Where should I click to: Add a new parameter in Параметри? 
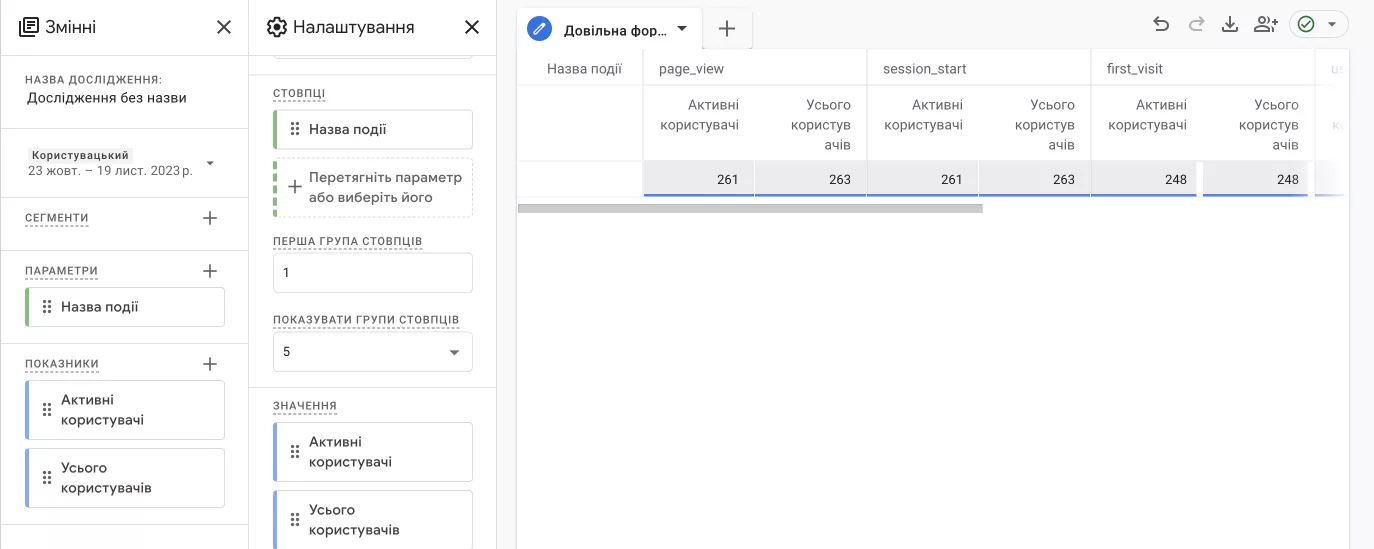[210, 271]
